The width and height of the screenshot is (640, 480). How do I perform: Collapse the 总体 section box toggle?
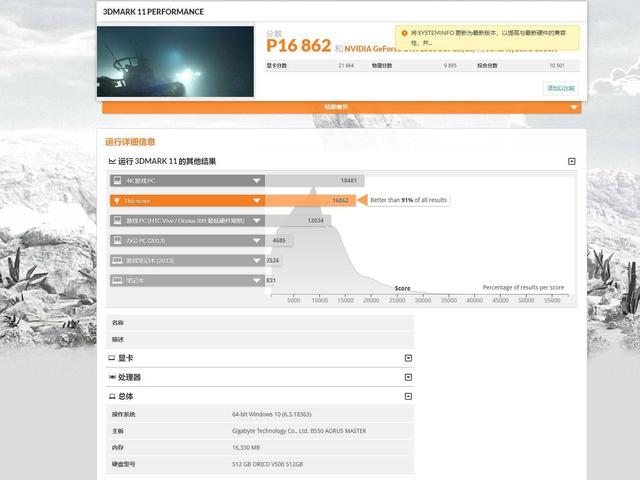pyautogui.click(x=408, y=396)
